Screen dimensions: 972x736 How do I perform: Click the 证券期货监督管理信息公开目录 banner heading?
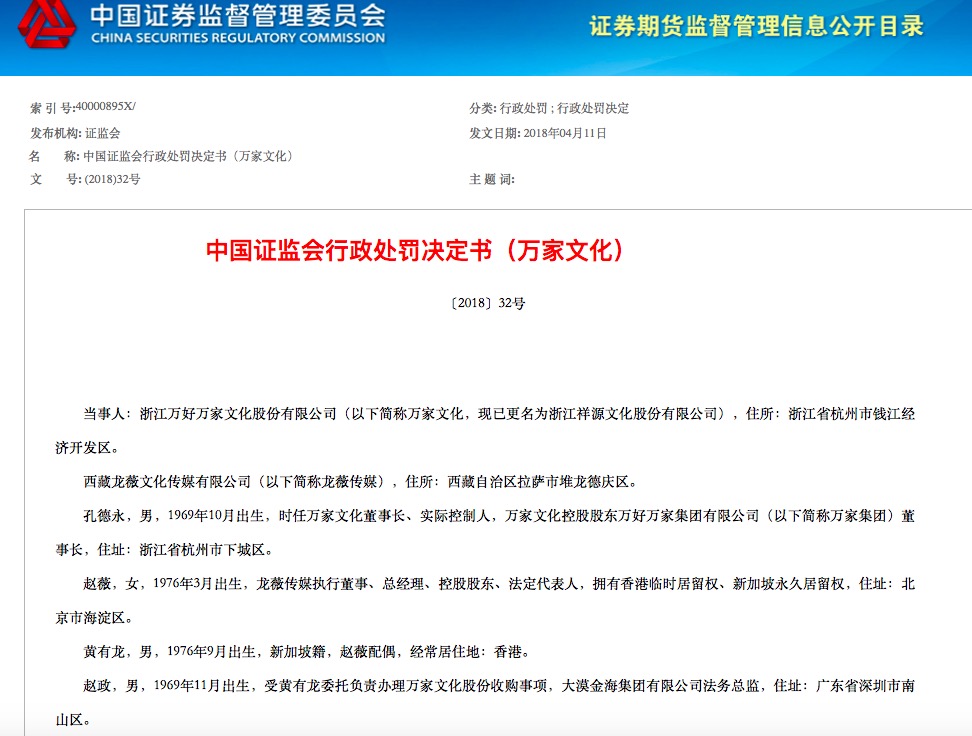pos(756,26)
